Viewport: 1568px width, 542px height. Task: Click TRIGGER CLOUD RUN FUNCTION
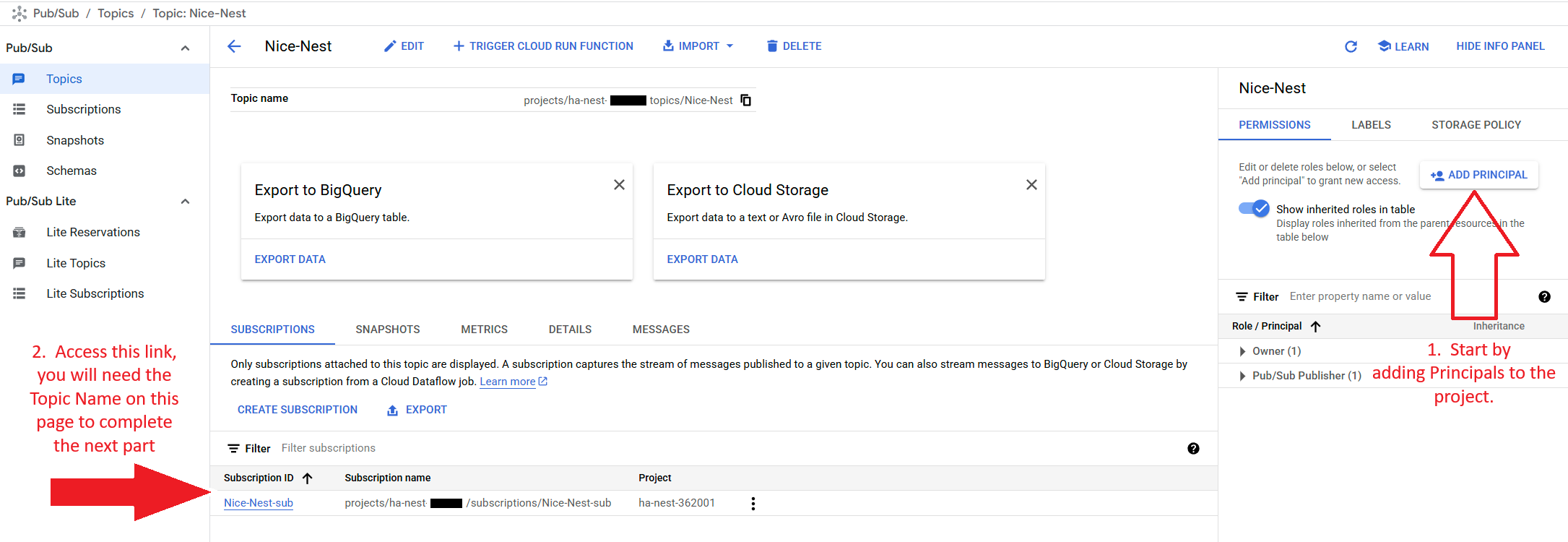pos(543,46)
